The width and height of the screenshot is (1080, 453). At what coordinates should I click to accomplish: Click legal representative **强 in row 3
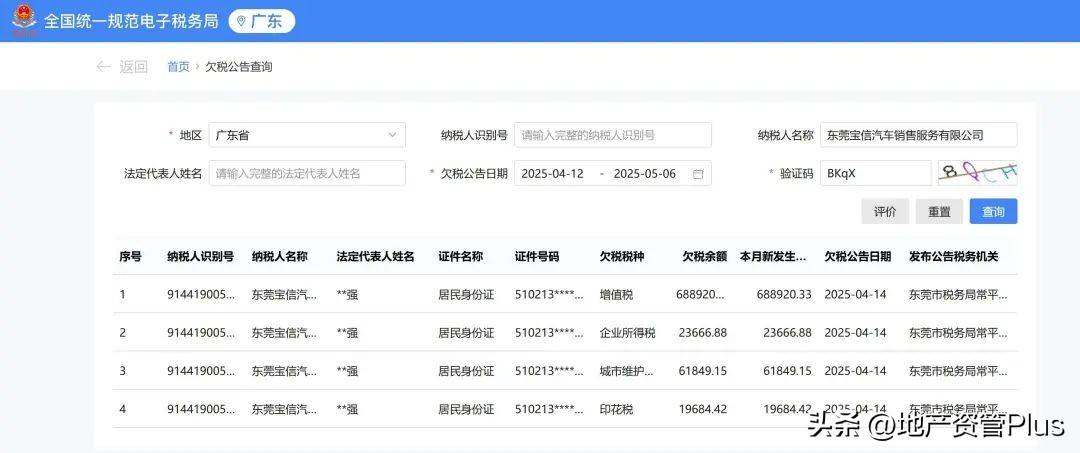coord(347,371)
